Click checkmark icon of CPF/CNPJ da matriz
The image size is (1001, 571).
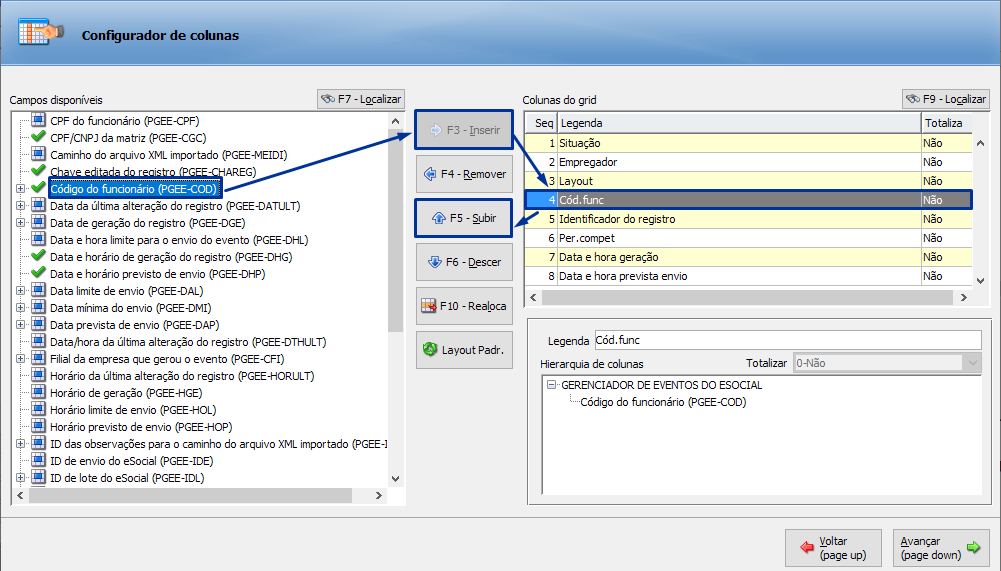tap(38, 136)
